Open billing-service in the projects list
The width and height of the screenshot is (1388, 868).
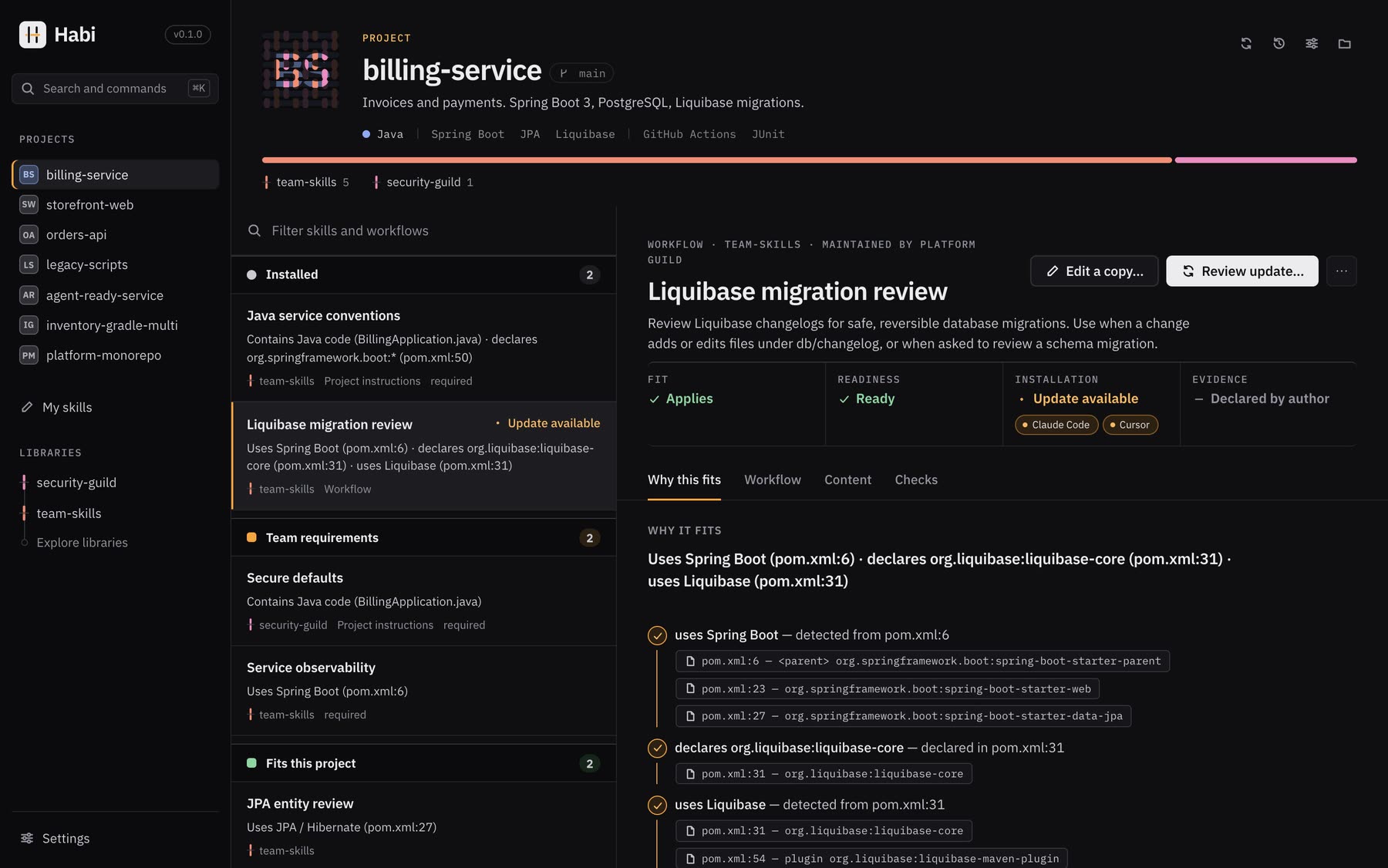tap(116, 174)
